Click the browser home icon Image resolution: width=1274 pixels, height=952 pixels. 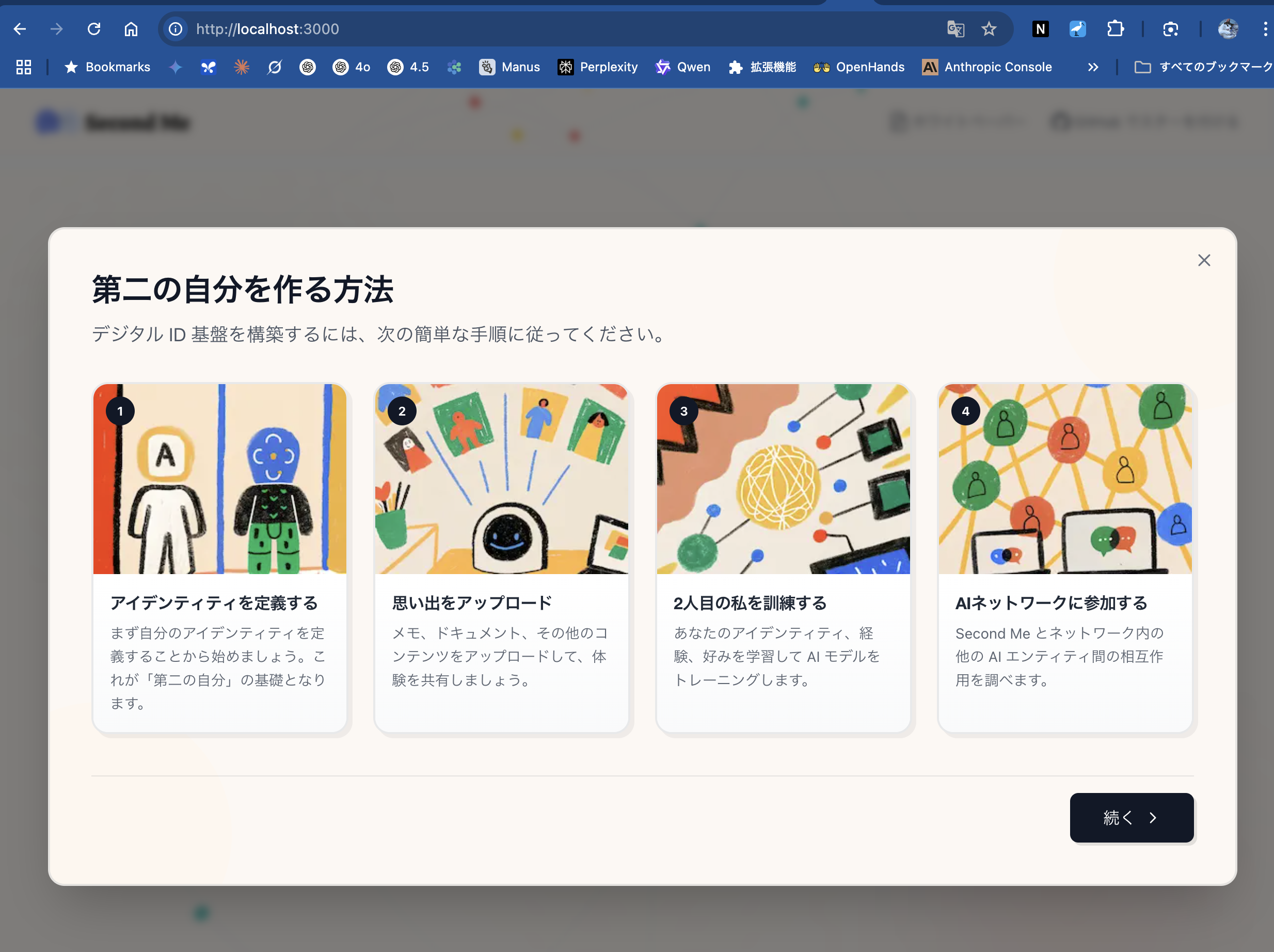131,29
